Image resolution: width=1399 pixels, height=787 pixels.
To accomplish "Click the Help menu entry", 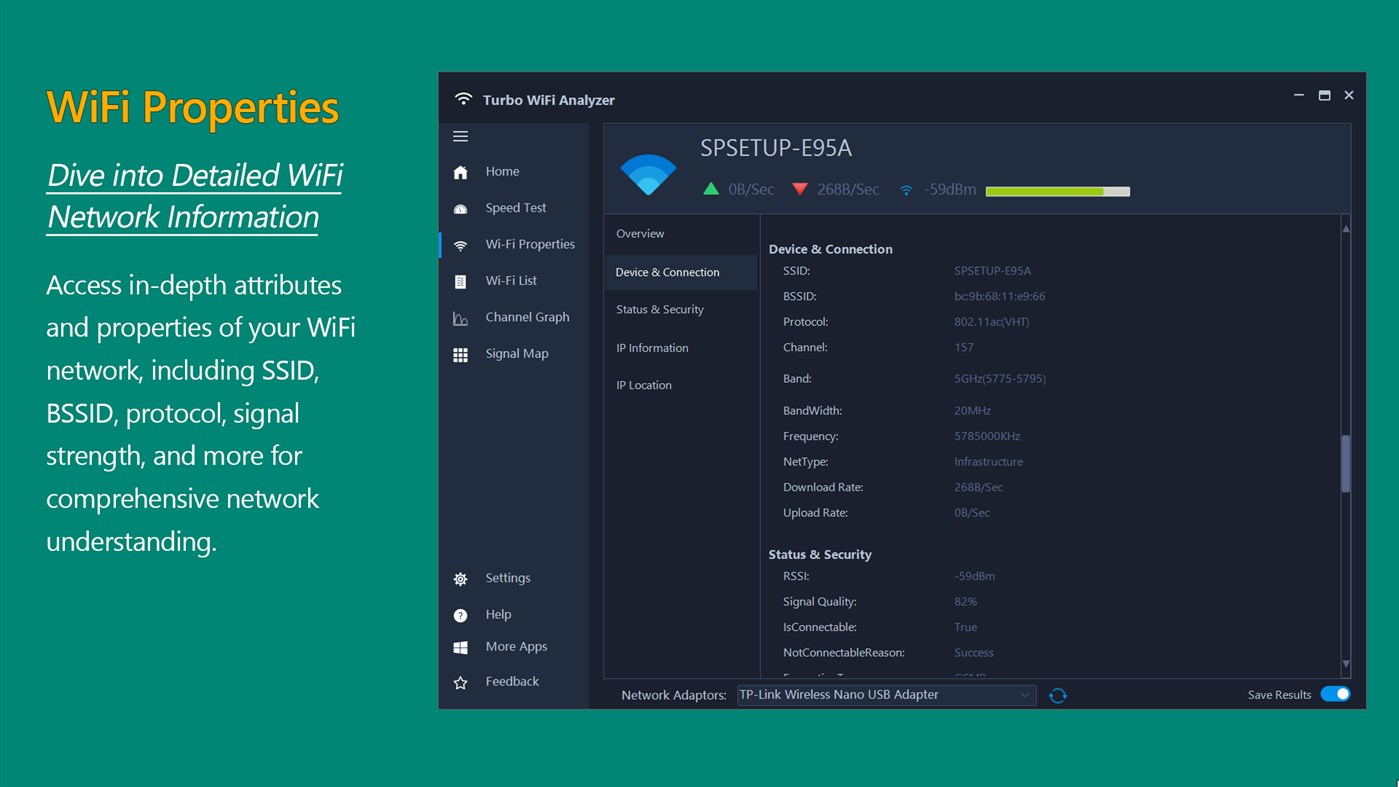I will [x=498, y=614].
